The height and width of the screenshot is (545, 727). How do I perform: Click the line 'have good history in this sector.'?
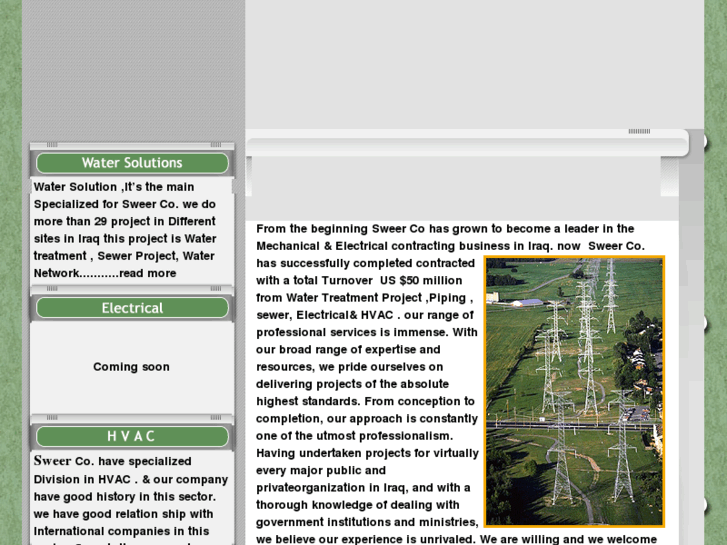click(125, 497)
